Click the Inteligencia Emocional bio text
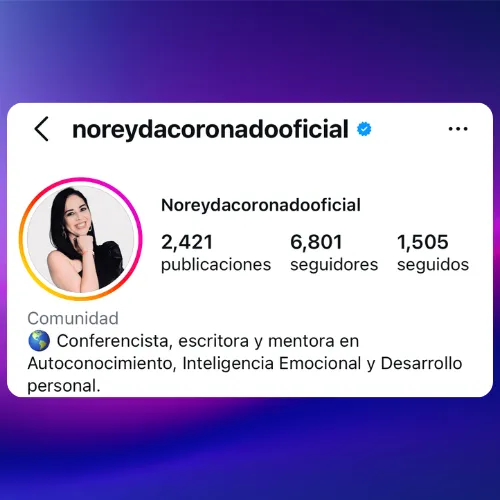500x500 pixels. pos(272,363)
